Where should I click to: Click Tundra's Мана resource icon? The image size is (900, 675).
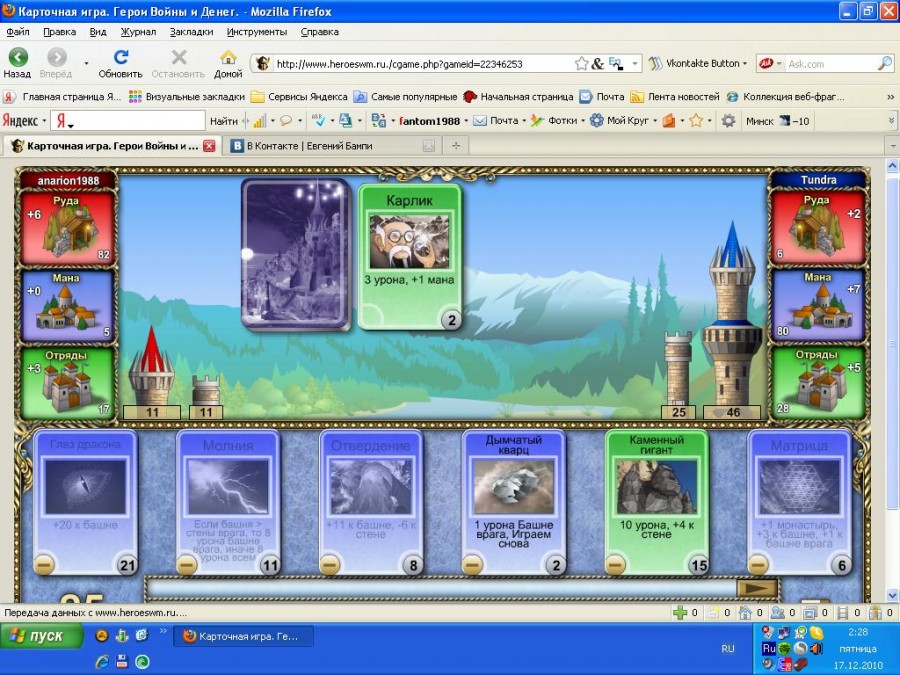tap(817, 303)
